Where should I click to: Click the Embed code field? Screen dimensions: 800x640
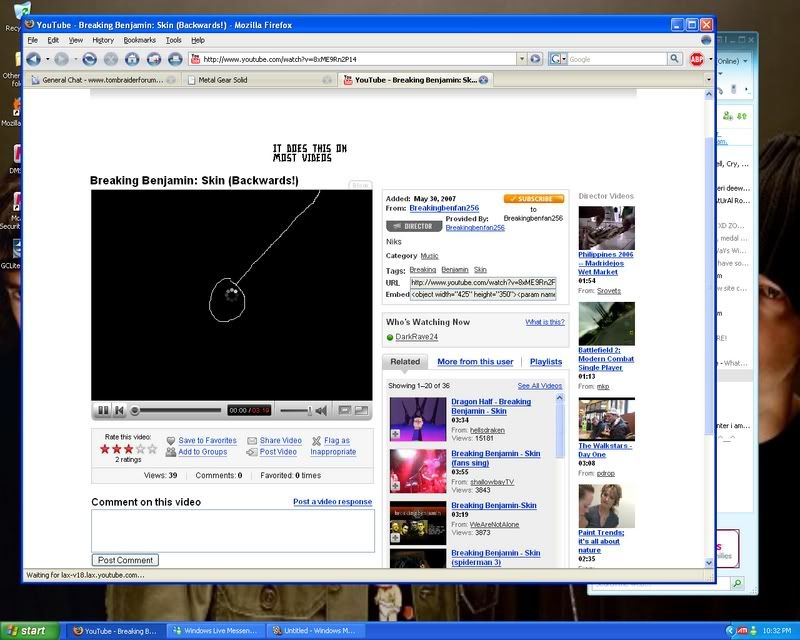pyautogui.click(x=483, y=294)
